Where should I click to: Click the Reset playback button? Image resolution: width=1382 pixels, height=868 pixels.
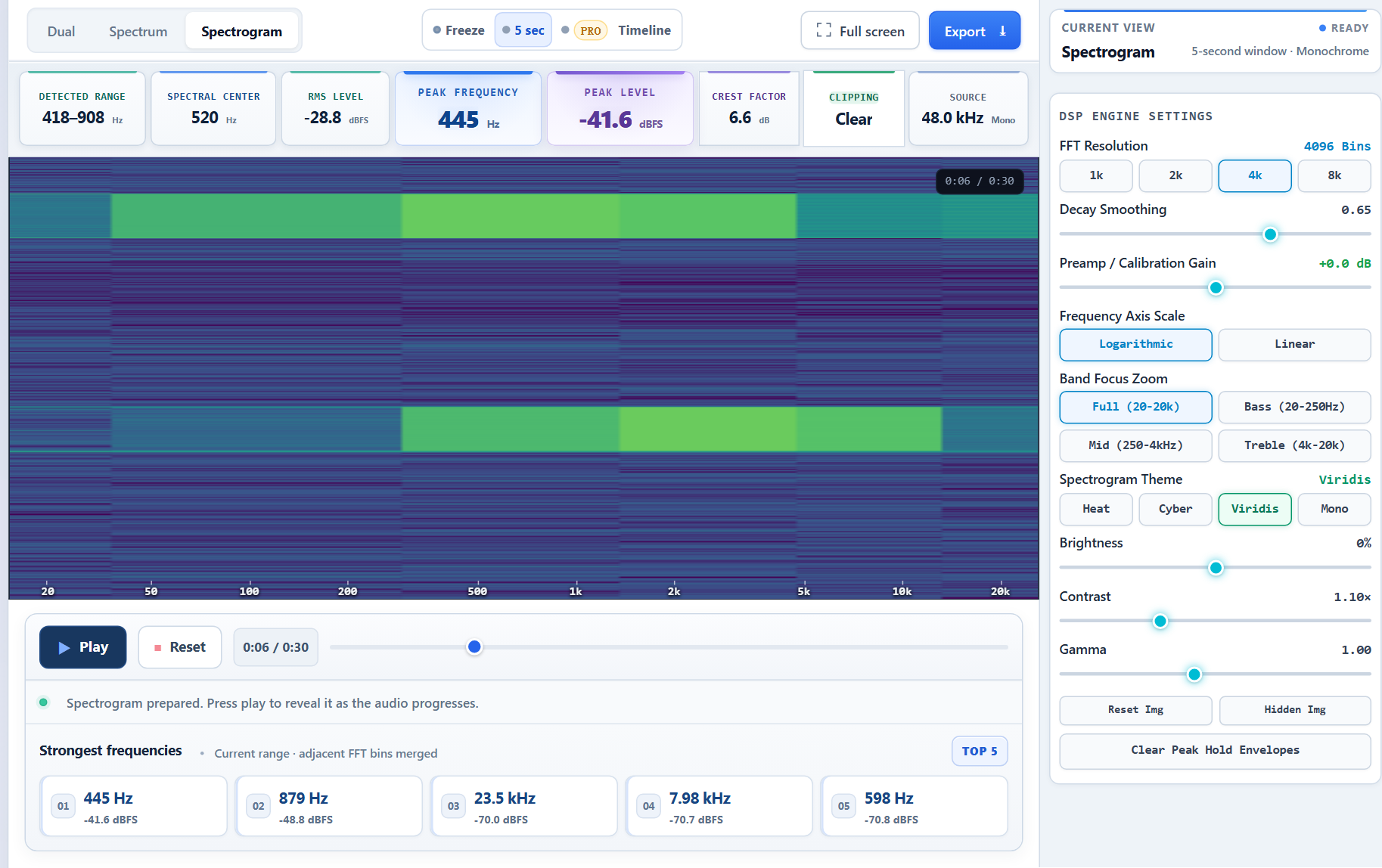point(180,647)
